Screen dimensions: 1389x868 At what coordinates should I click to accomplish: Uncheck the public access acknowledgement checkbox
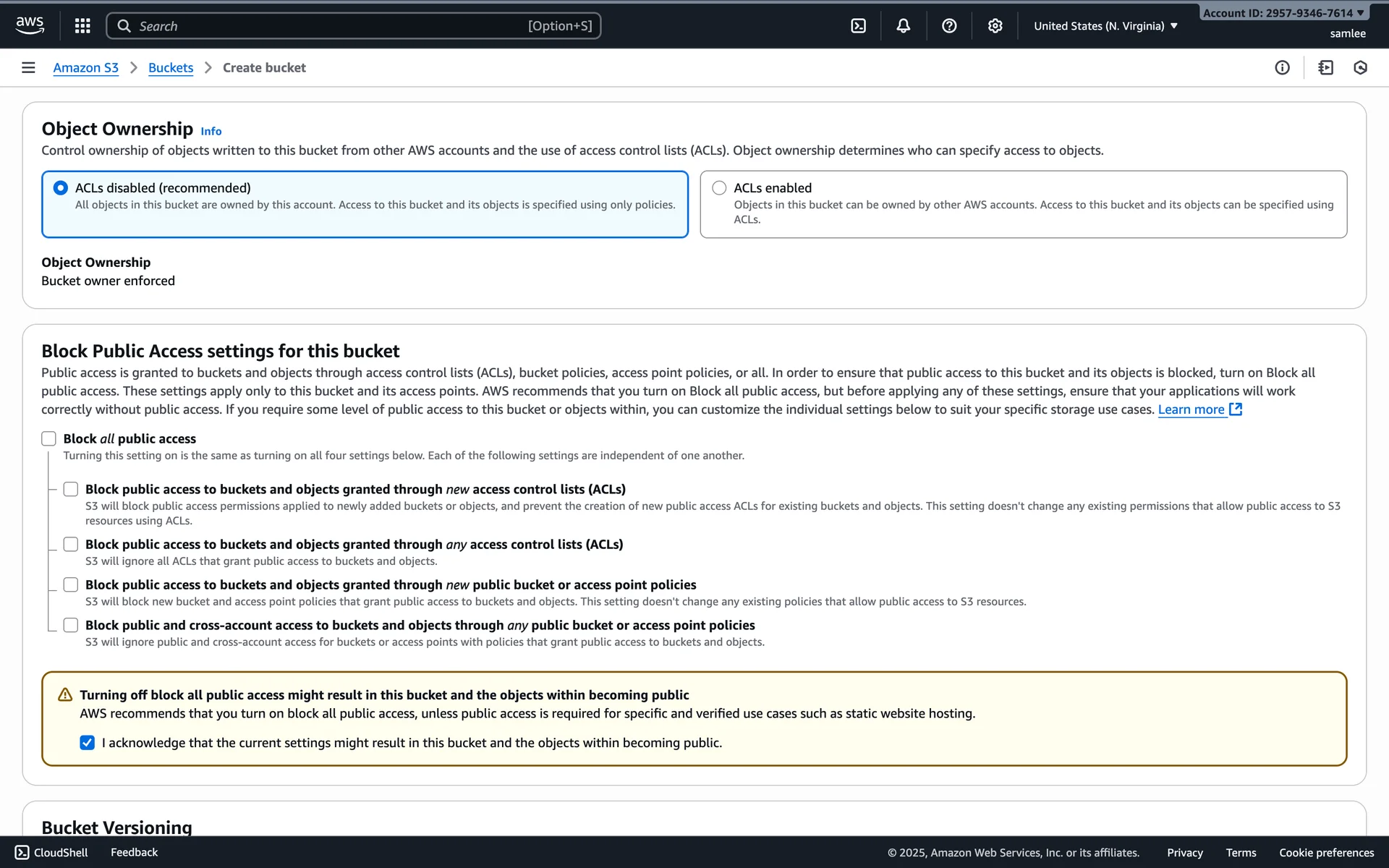(88, 743)
